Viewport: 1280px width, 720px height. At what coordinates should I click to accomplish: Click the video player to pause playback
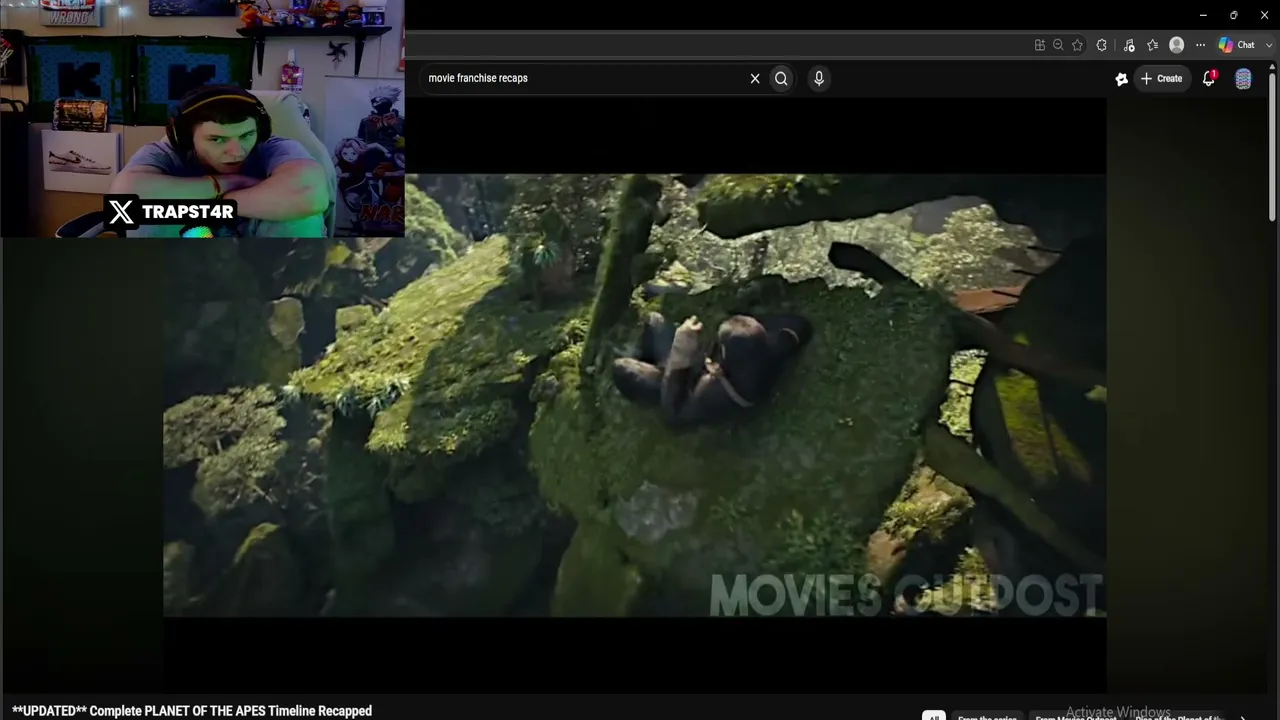635,395
